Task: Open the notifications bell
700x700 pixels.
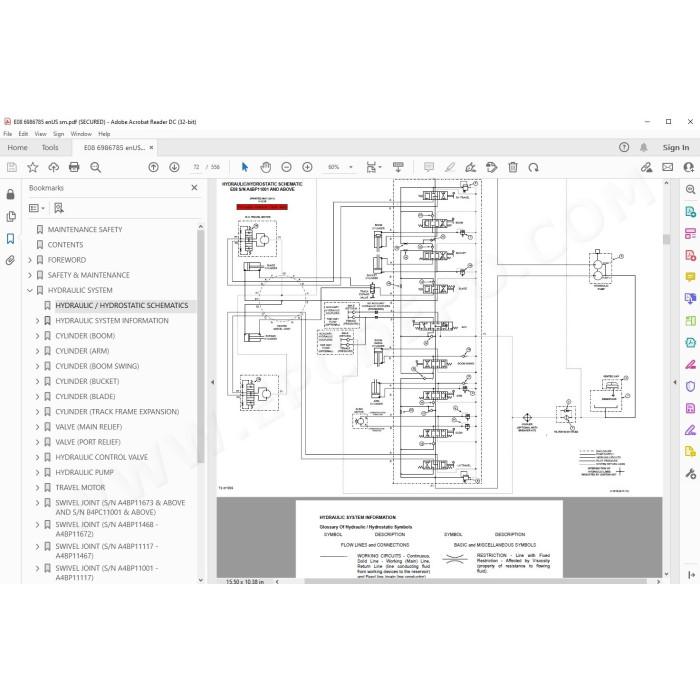Action: point(644,147)
